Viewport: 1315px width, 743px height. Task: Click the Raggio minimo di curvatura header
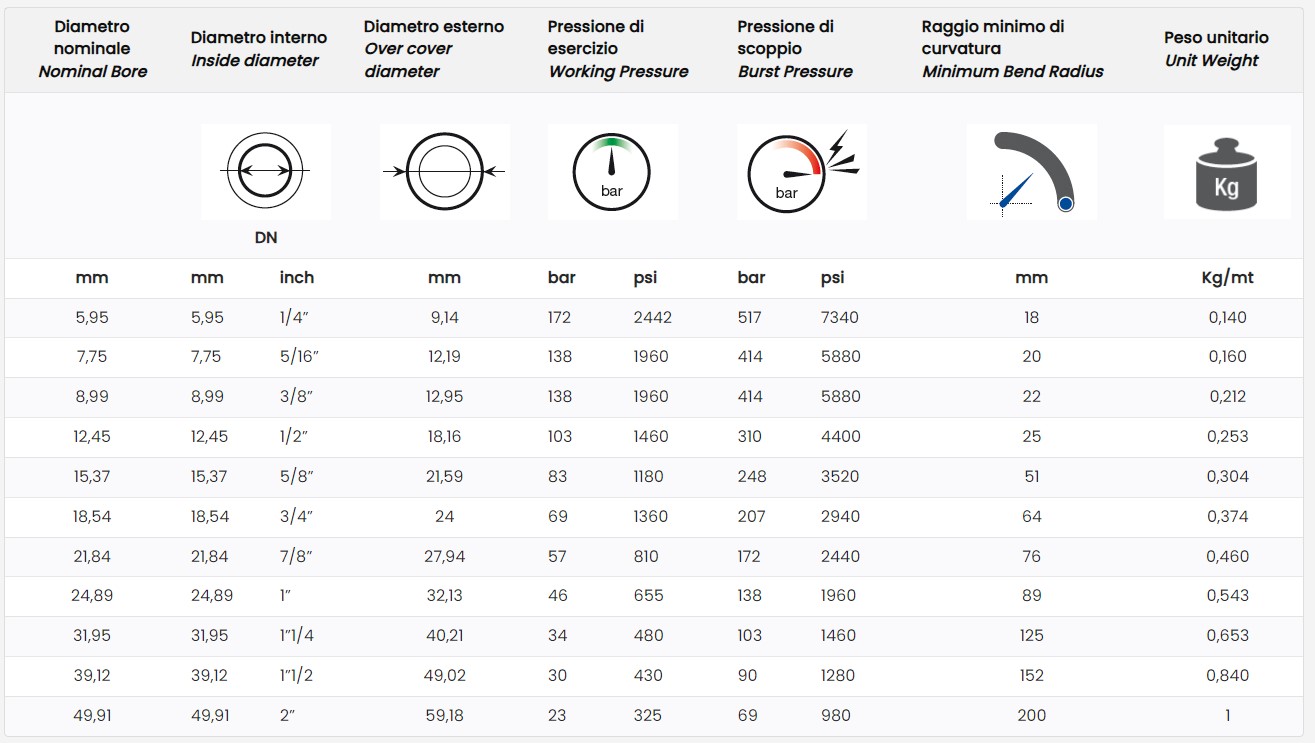point(1012,48)
